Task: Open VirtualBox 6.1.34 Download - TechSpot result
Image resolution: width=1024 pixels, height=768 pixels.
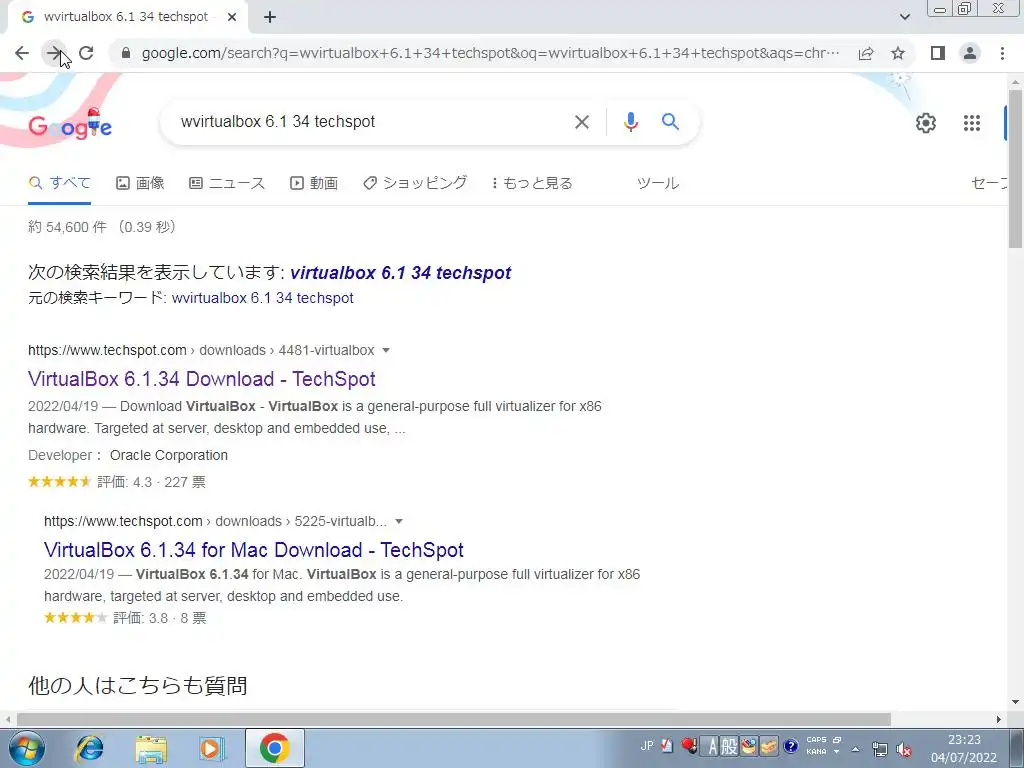Action: click(202, 379)
